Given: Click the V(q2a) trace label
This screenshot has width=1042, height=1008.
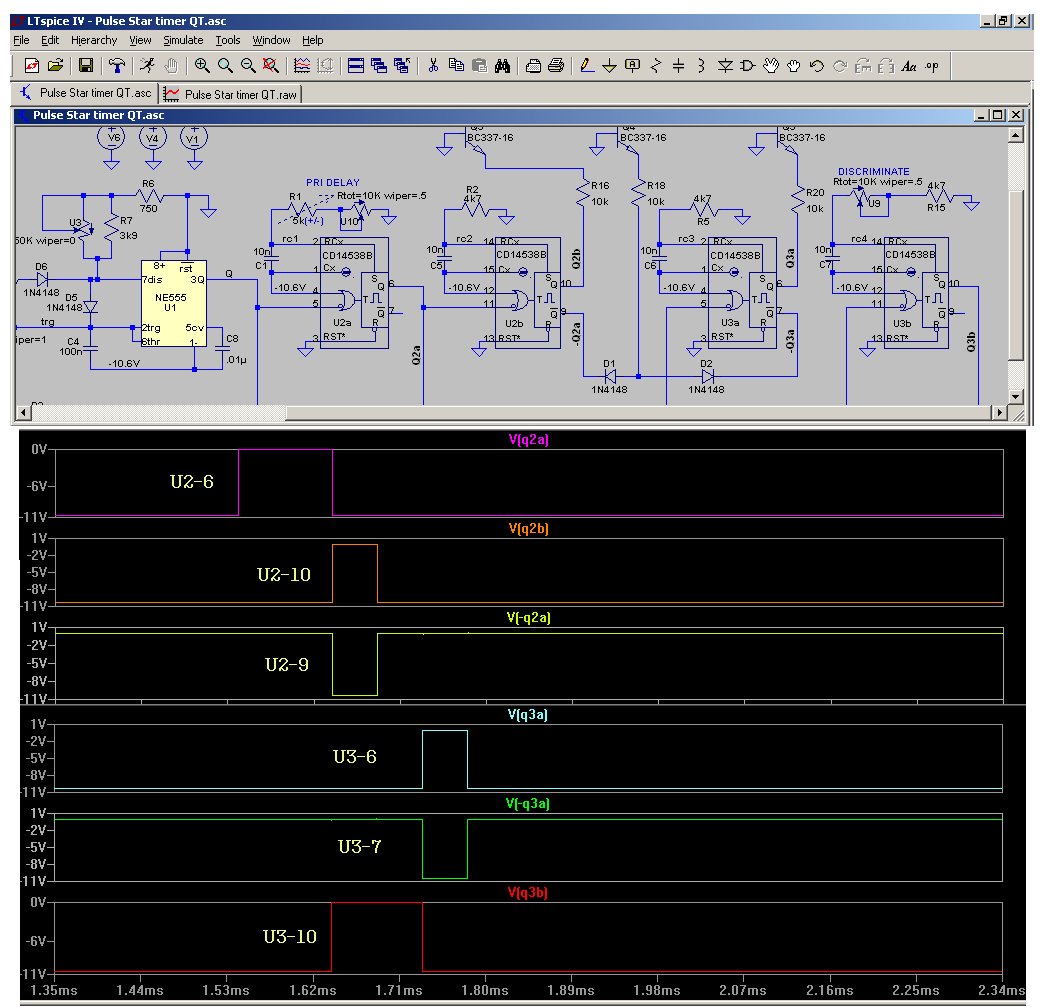Looking at the screenshot, I should (x=529, y=441).
